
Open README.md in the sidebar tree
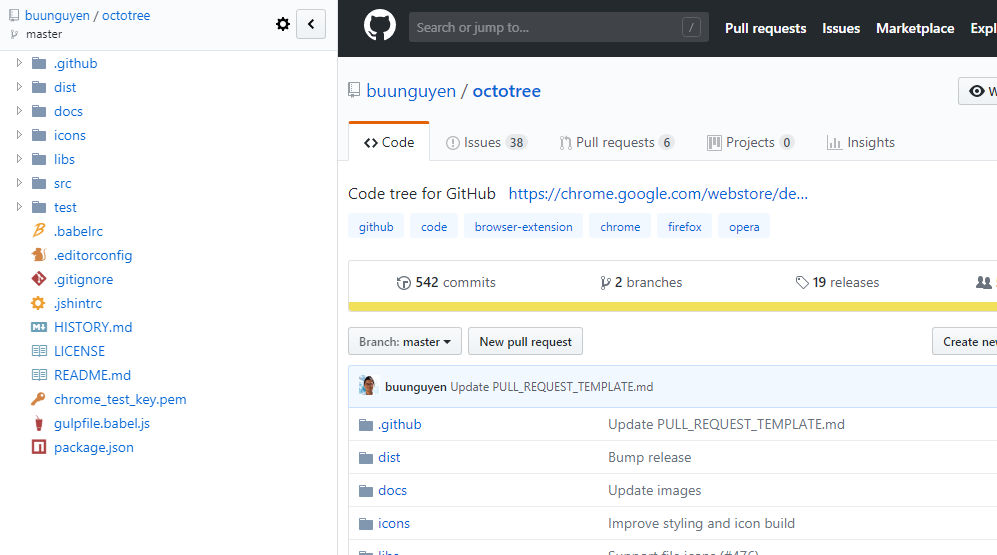(92, 375)
